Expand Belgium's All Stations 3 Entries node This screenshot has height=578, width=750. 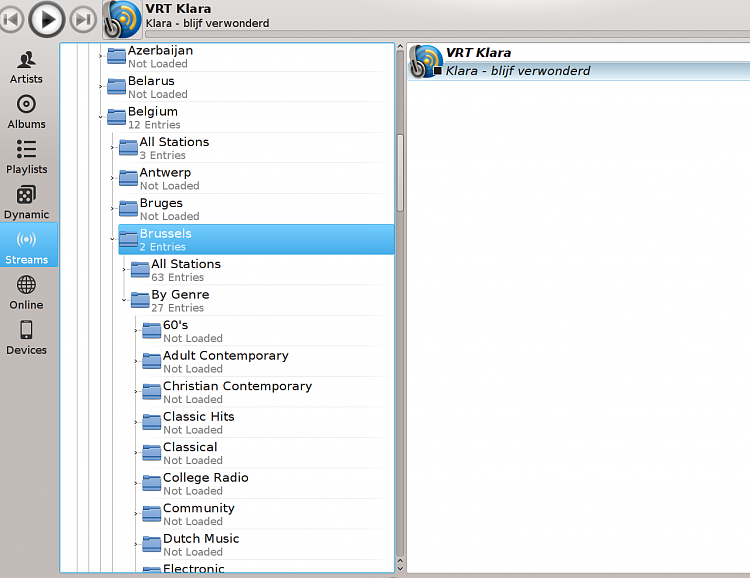tap(112, 147)
